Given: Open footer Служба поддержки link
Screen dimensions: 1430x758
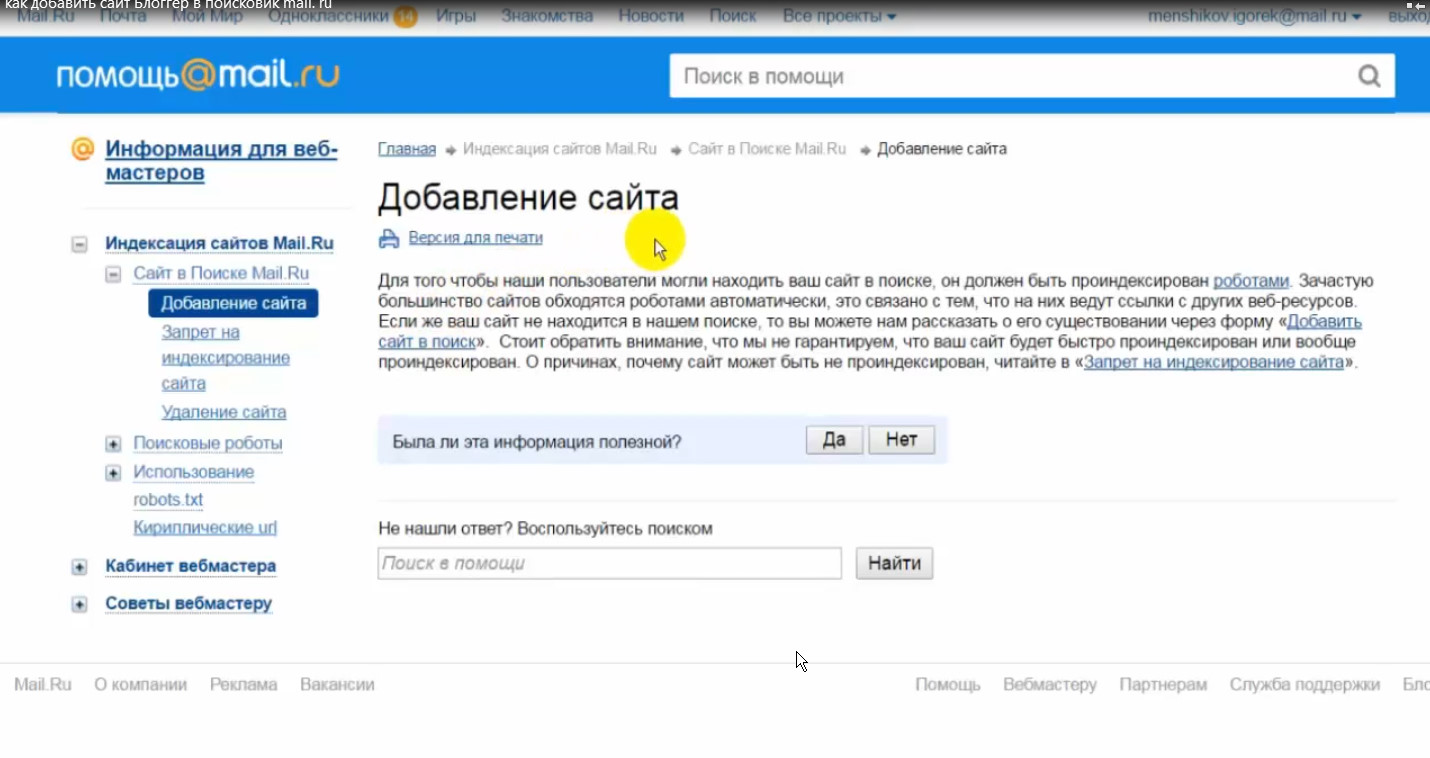Looking at the screenshot, I should [x=1305, y=685].
